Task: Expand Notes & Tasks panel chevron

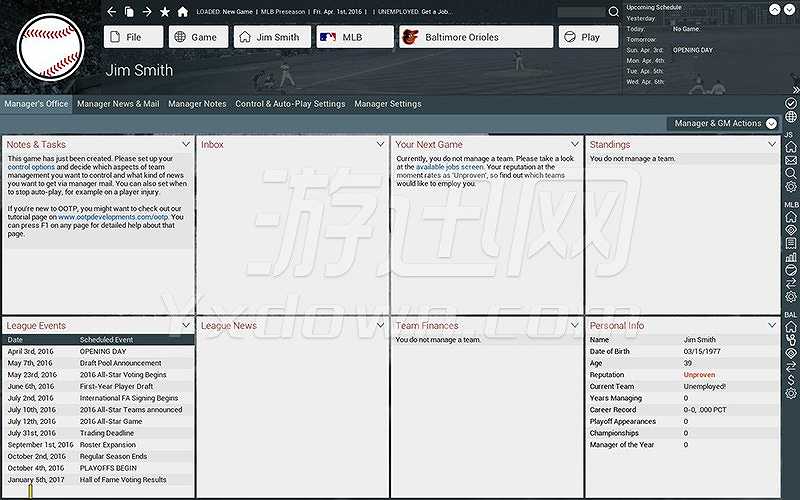Action: point(186,144)
